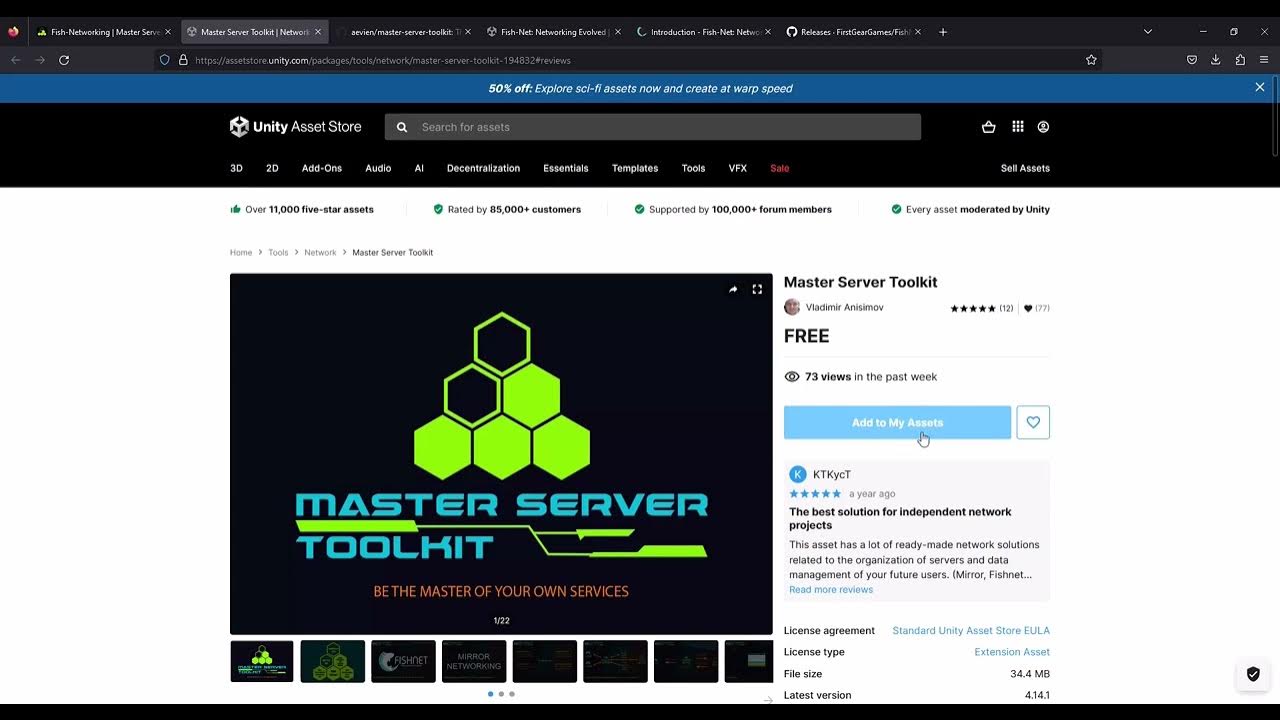Open a new browser tab

tap(943, 32)
